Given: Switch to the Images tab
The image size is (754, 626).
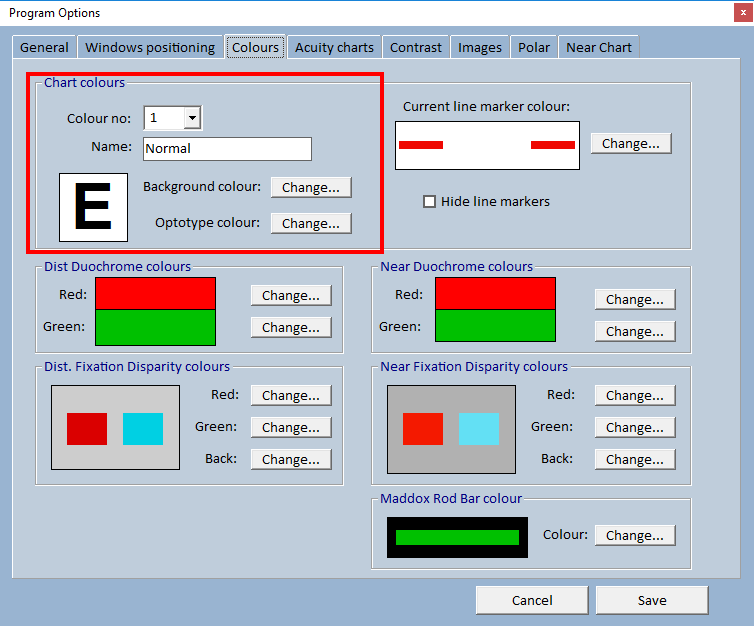Looking at the screenshot, I should point(479,48).
